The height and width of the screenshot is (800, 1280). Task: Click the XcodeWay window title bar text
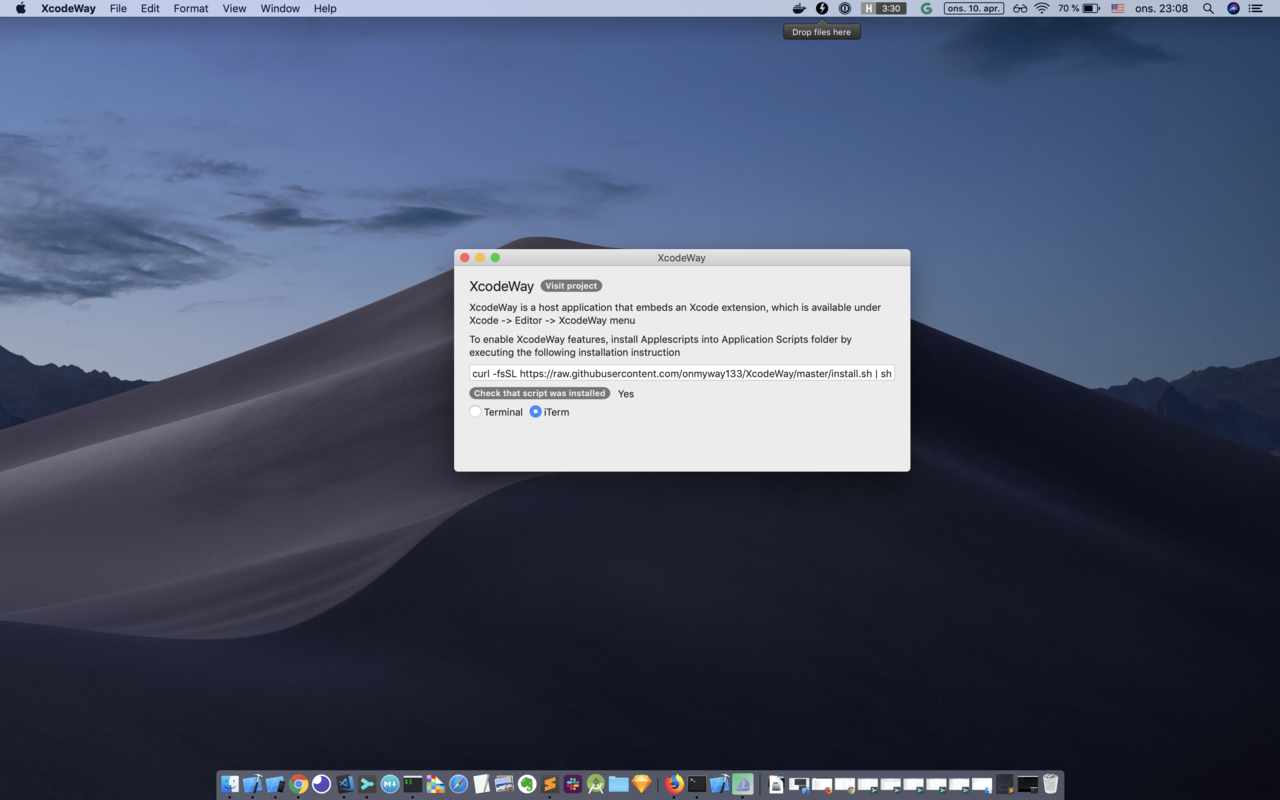pos(681,258)
